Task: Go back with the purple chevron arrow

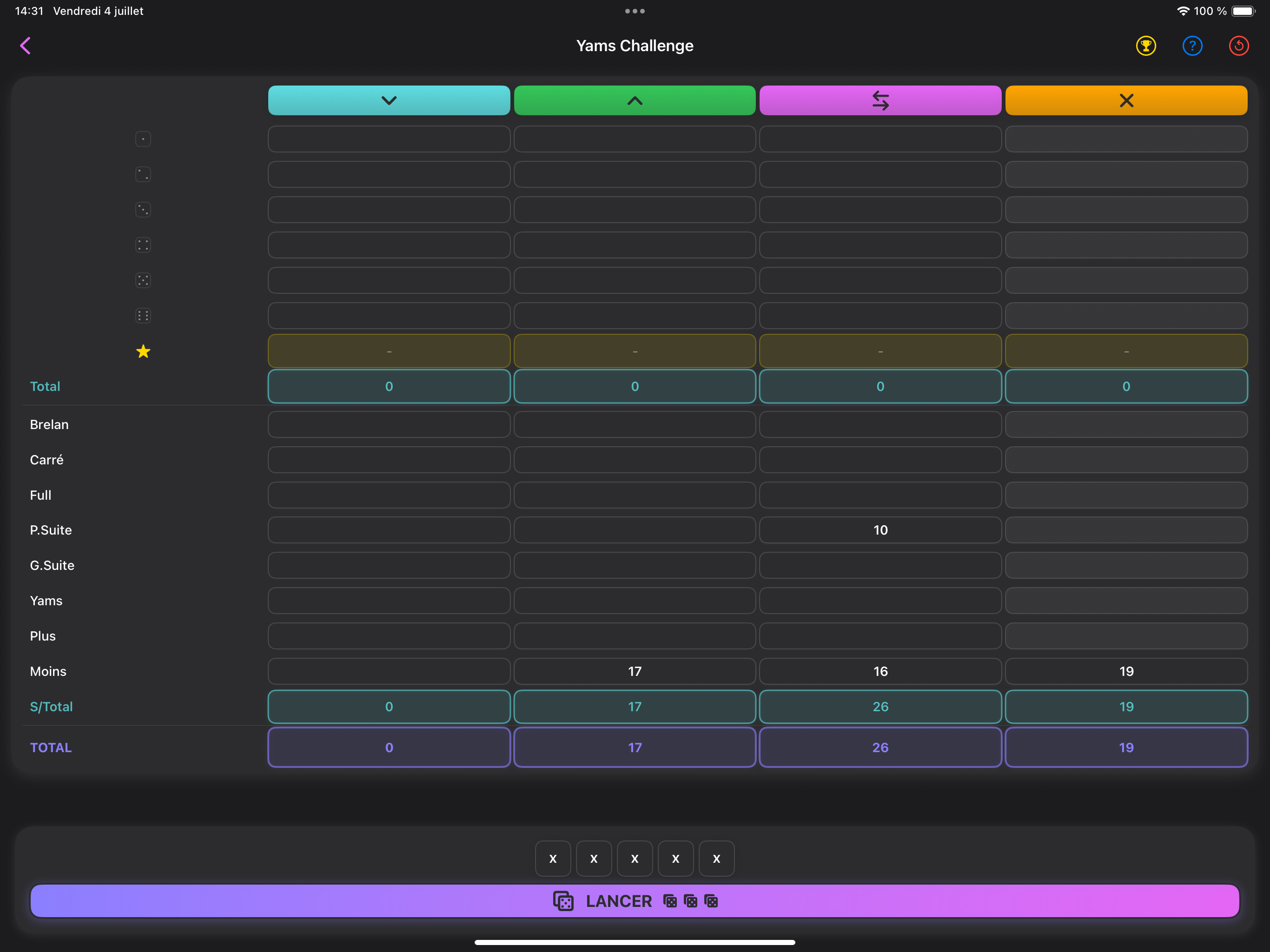Action: coord(25,46)
